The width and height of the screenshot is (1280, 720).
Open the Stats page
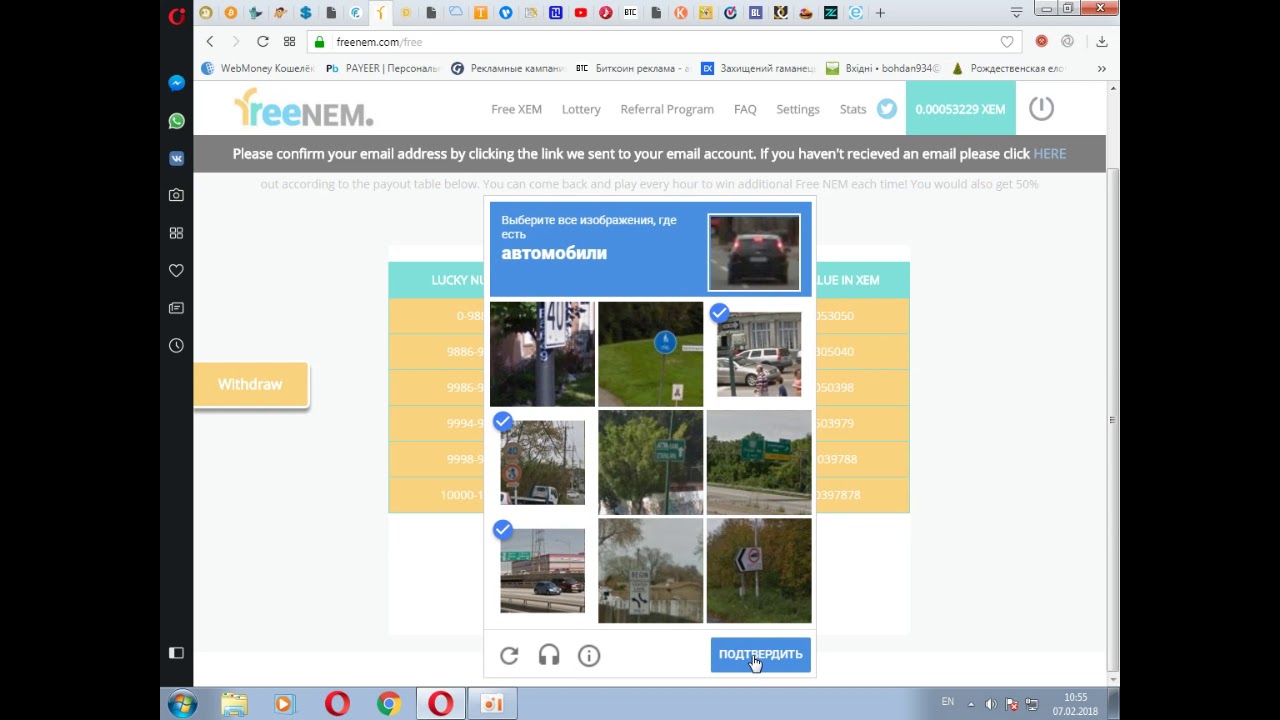[x=853, y=109]
